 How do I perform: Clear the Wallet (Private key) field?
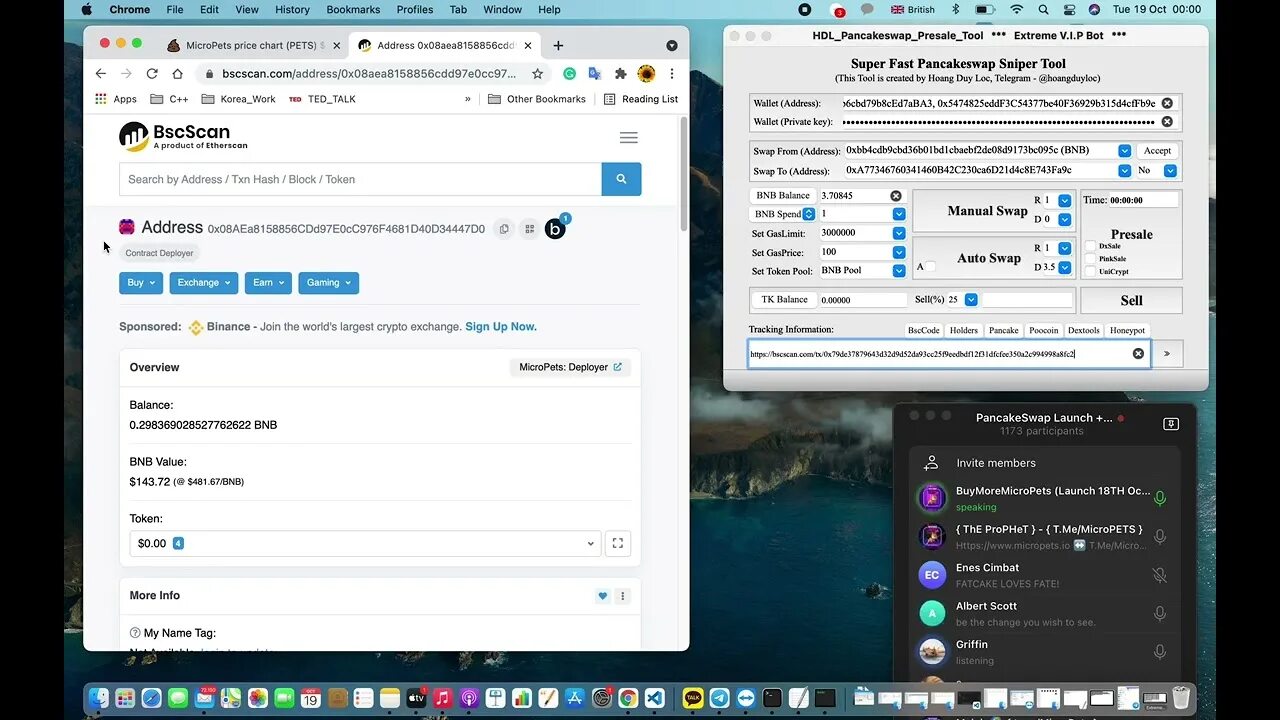(1167, 122)
